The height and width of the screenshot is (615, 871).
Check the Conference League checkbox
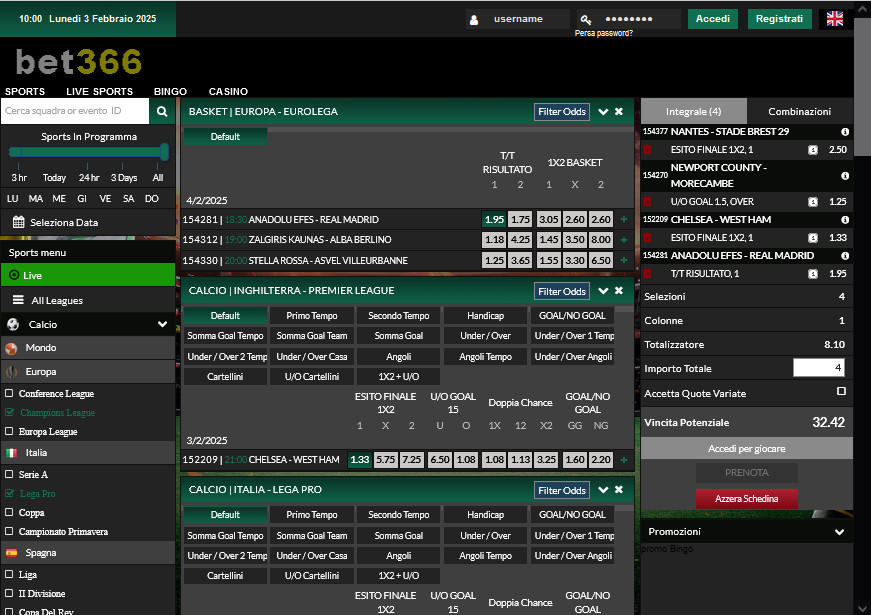click(9, 393)
